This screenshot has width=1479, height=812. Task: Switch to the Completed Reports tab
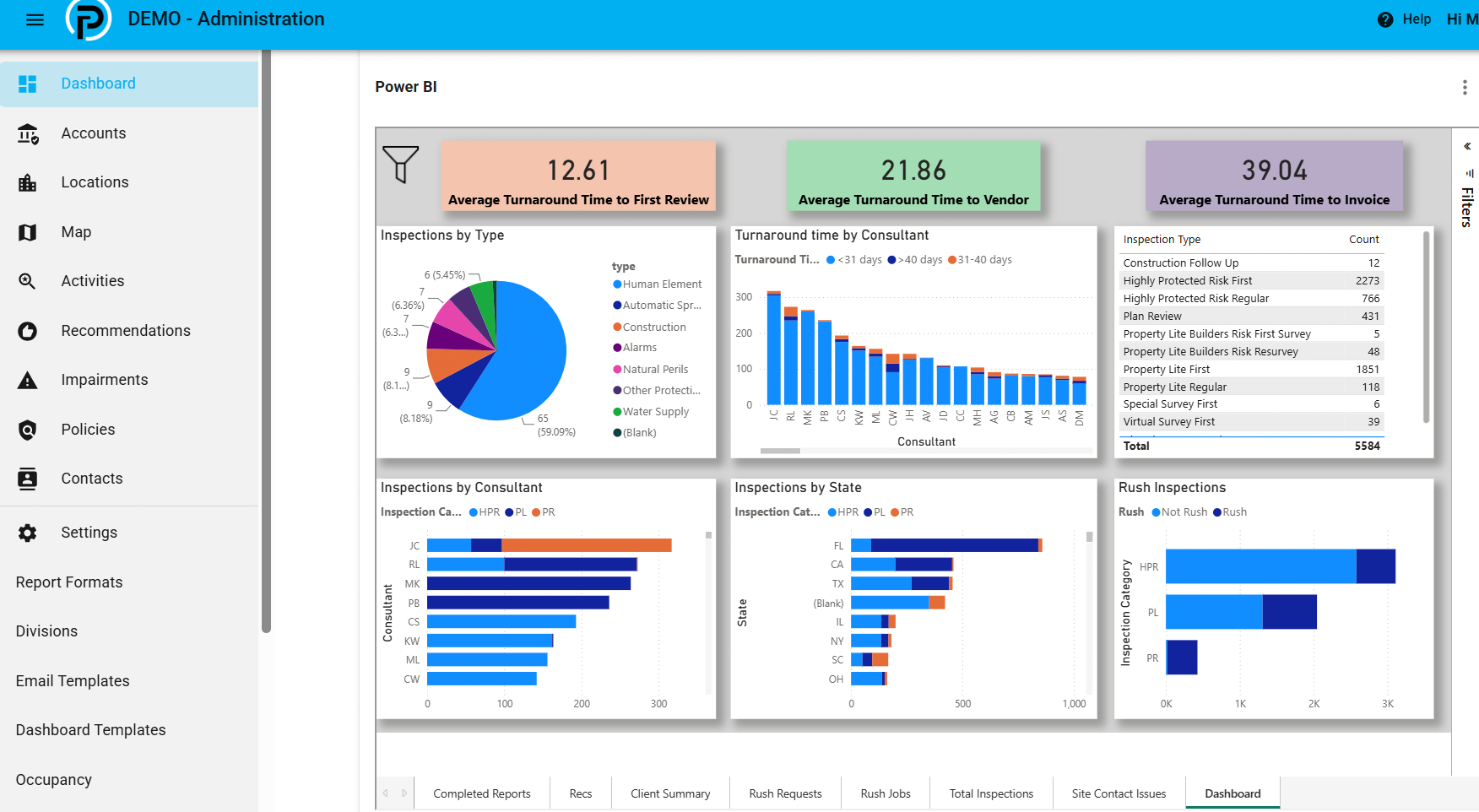(482, 793)
